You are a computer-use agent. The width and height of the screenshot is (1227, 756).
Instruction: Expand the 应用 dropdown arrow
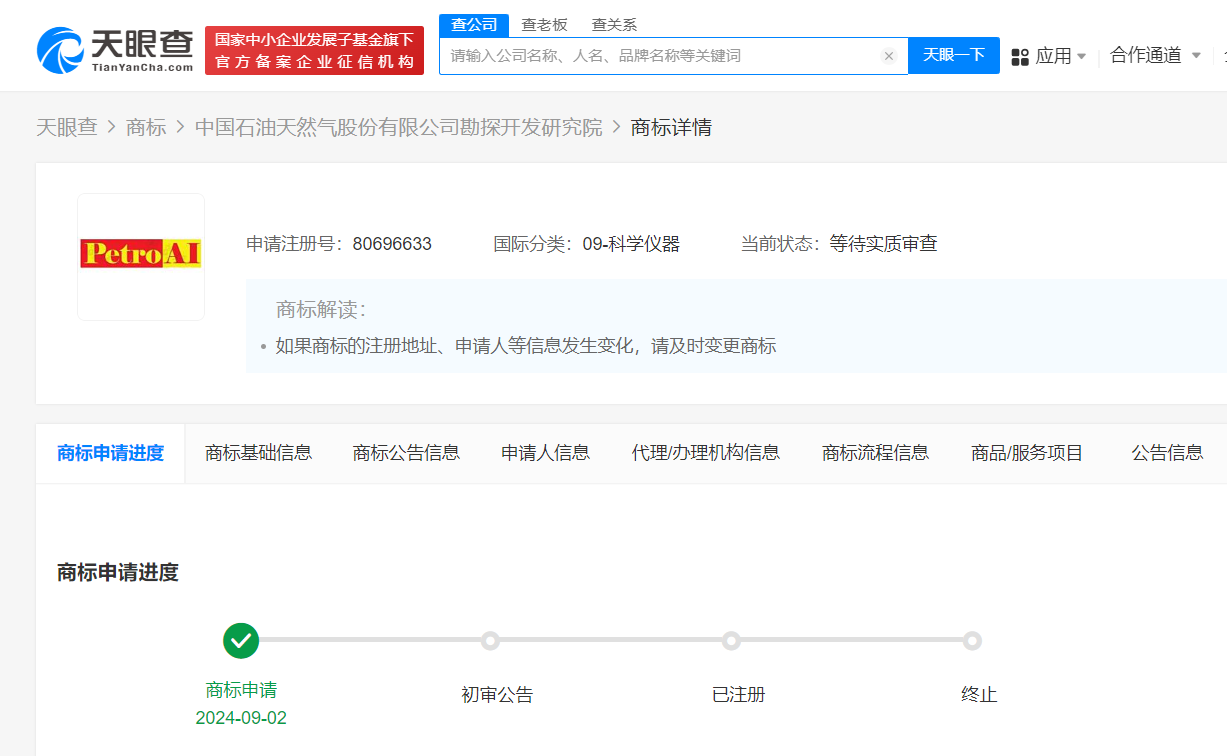1081,57
